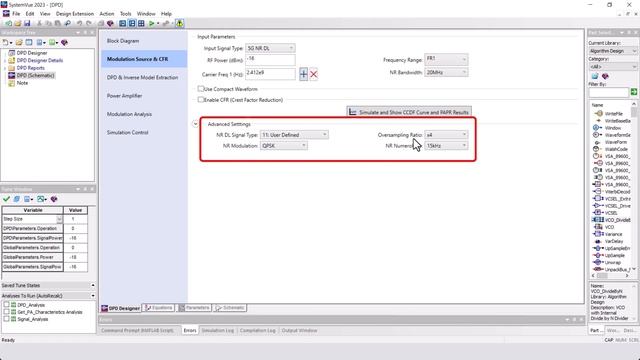Switch to the Schematic tab
Screen dimensions: 640x360
coord(230,308)
